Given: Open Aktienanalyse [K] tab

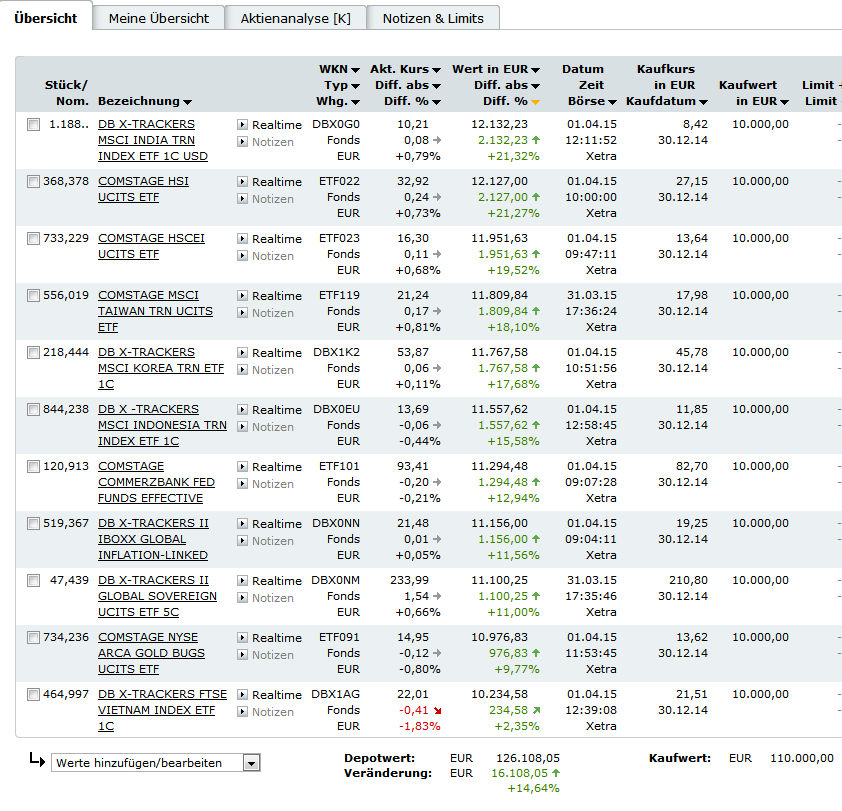Looking at the screenshot, I should point(295,18).
